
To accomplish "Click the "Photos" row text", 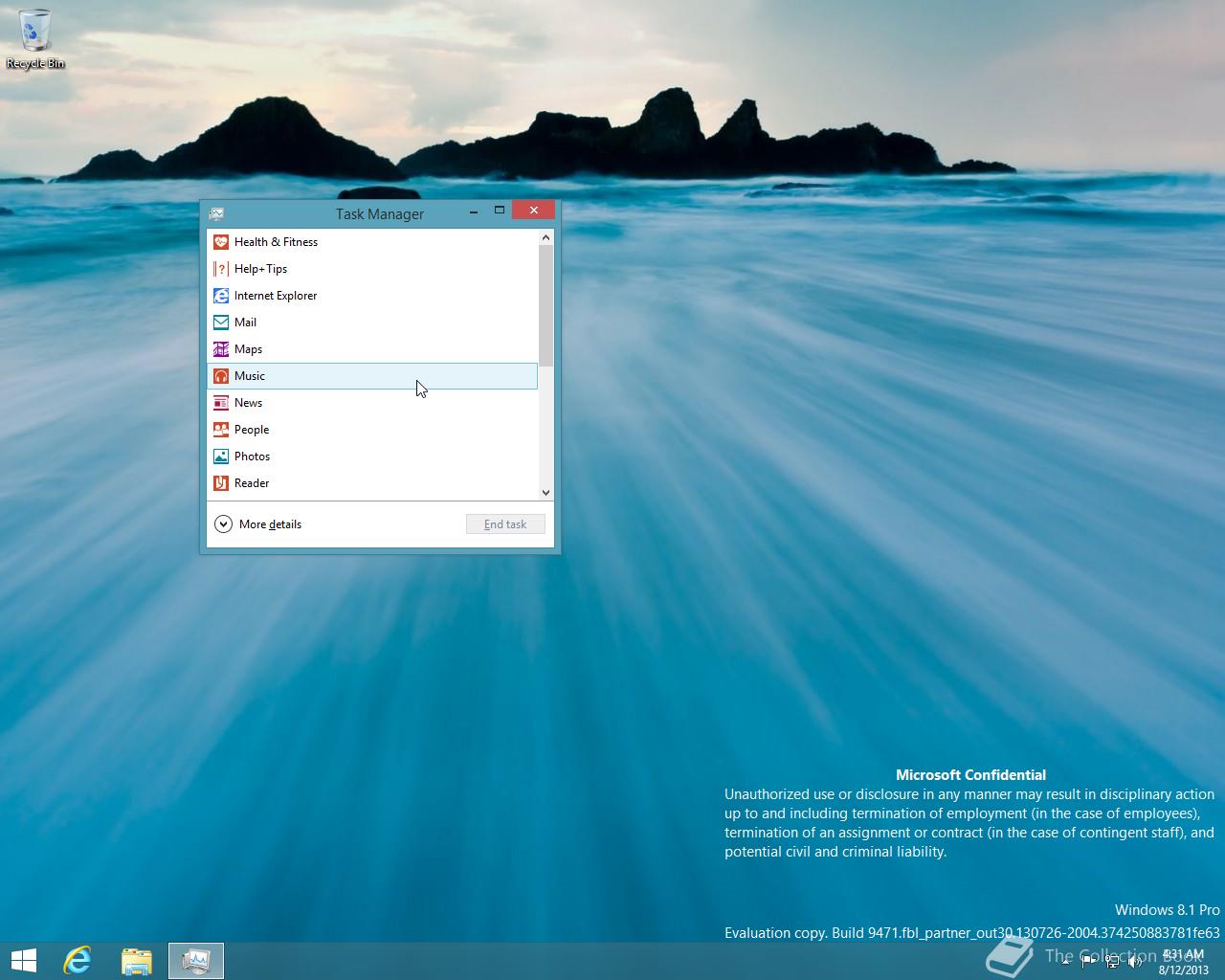I will [x=252, y=457].
